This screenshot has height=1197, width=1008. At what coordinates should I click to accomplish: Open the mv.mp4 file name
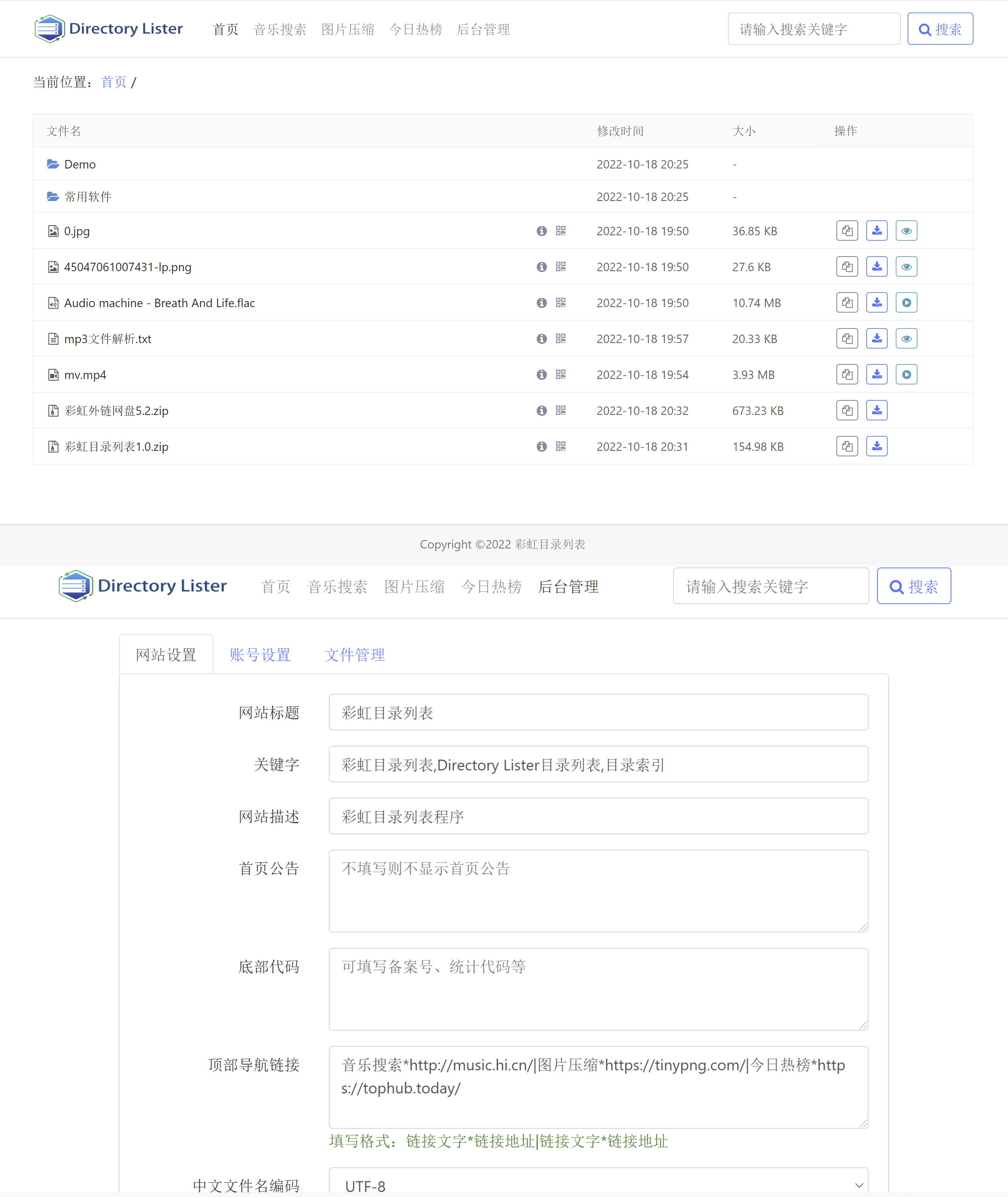[84, 375]
